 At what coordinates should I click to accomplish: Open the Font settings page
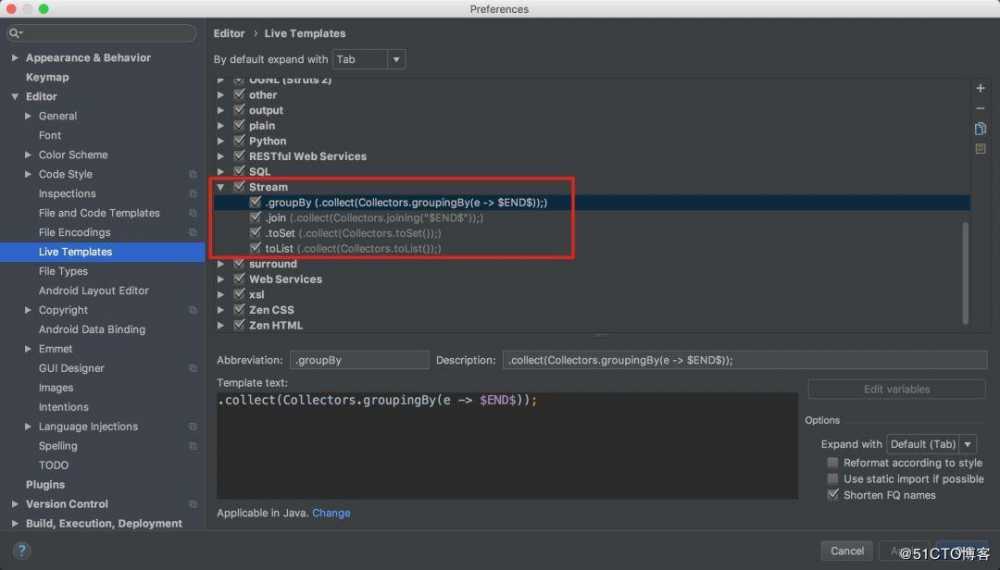[x=50, y=135]
